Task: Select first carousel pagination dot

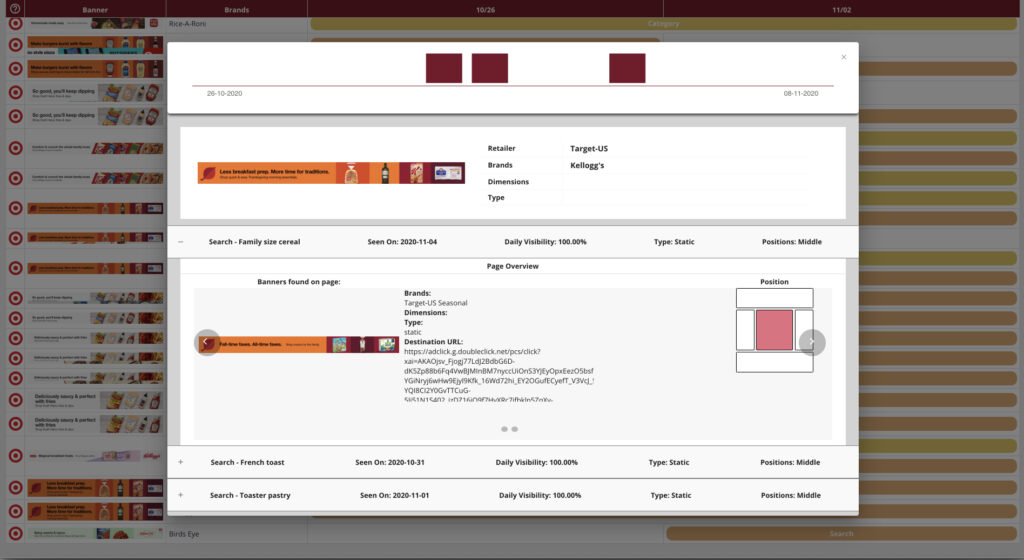Action: 504,429
